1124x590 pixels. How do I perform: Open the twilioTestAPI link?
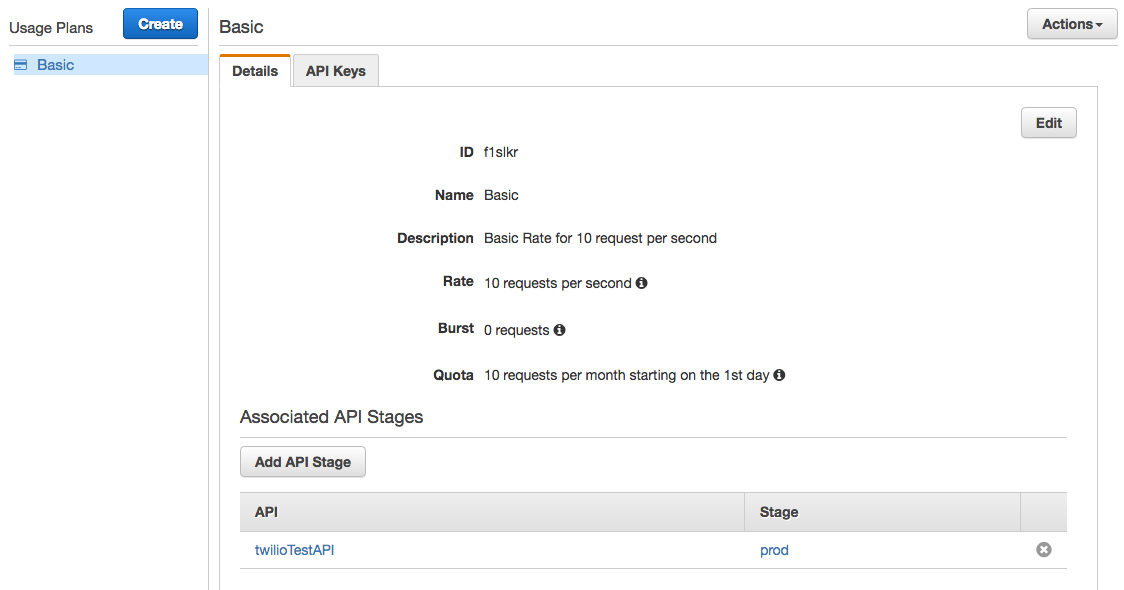tap(295, 550)
